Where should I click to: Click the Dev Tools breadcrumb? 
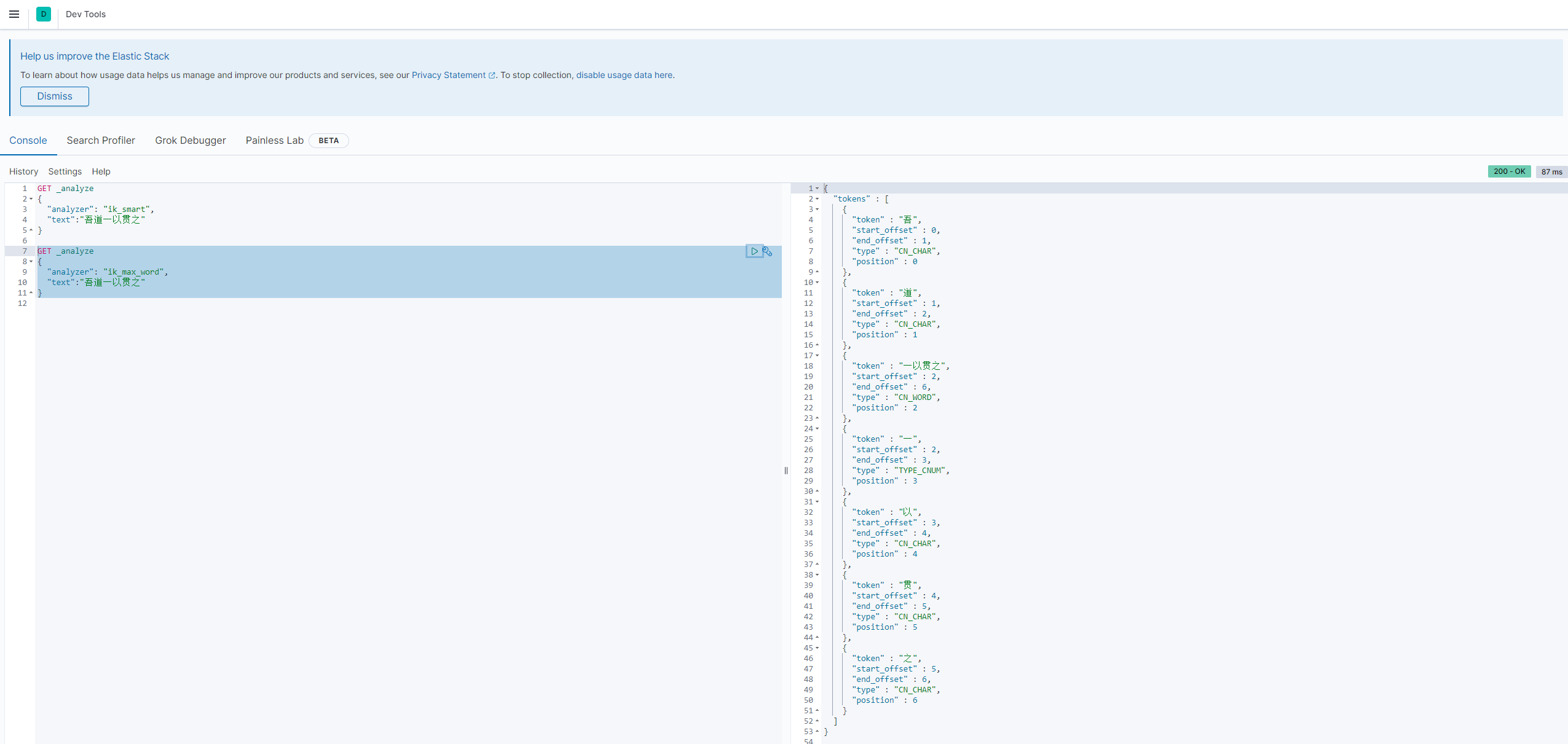85,14
